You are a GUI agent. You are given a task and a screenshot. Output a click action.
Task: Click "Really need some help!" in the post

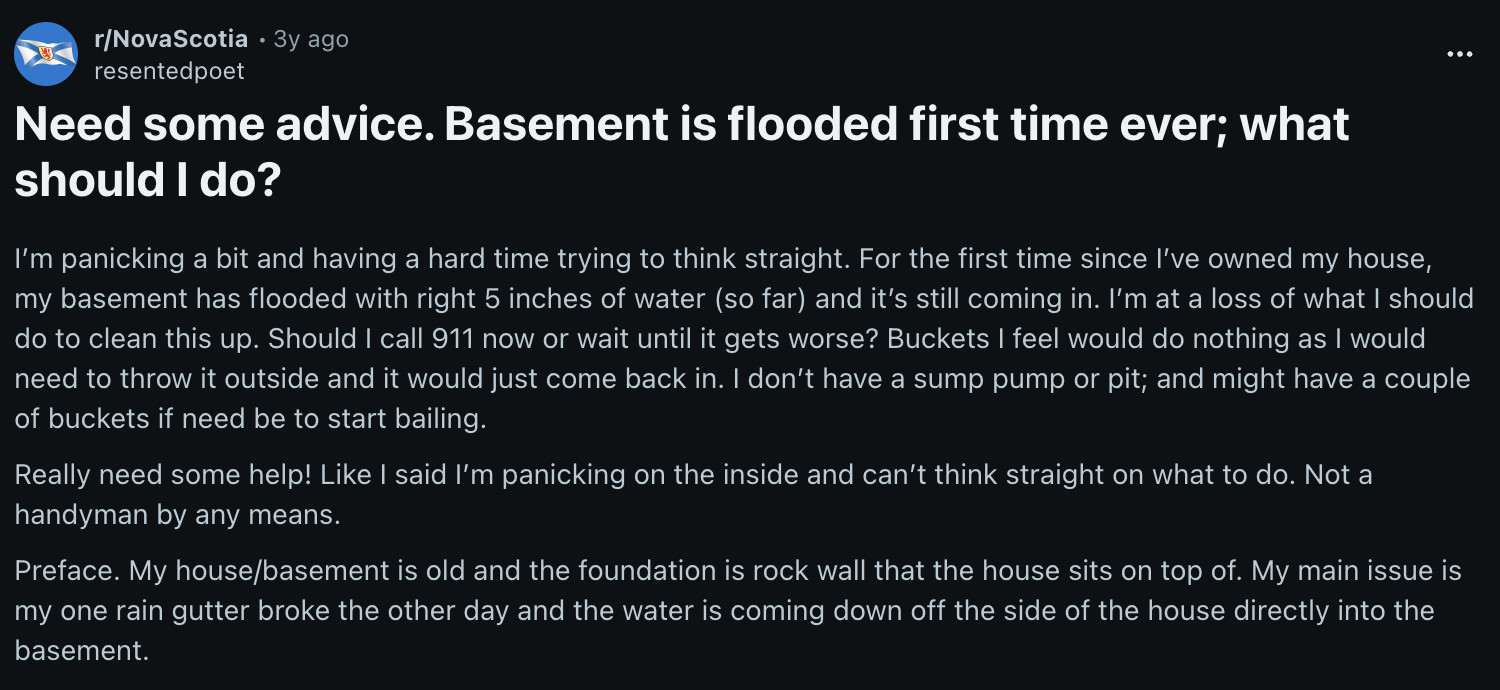click(162, 474)
